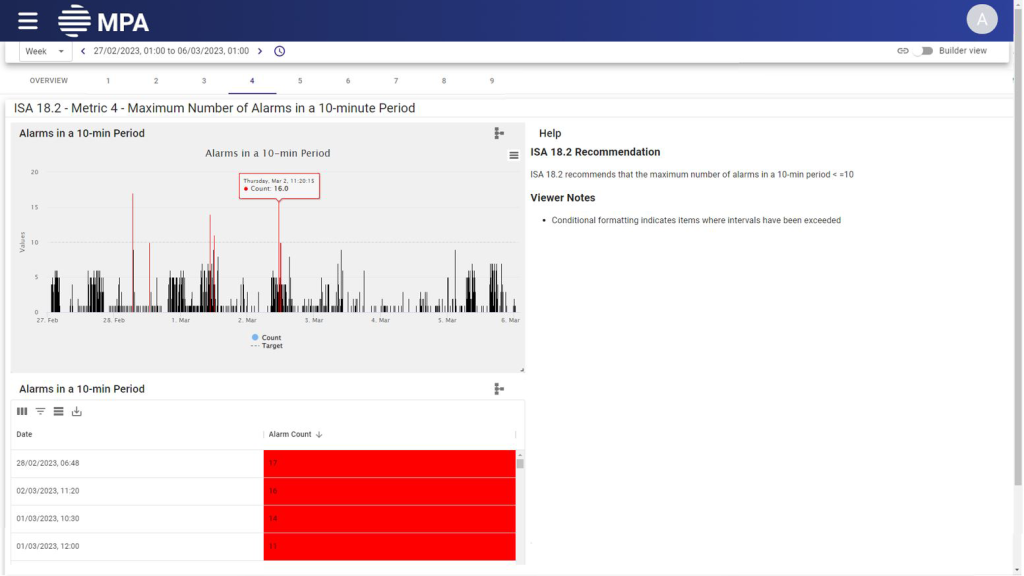Toggle Count series in chart legend
Viewport: 1024px width, 576px height.
pos(266,338)
